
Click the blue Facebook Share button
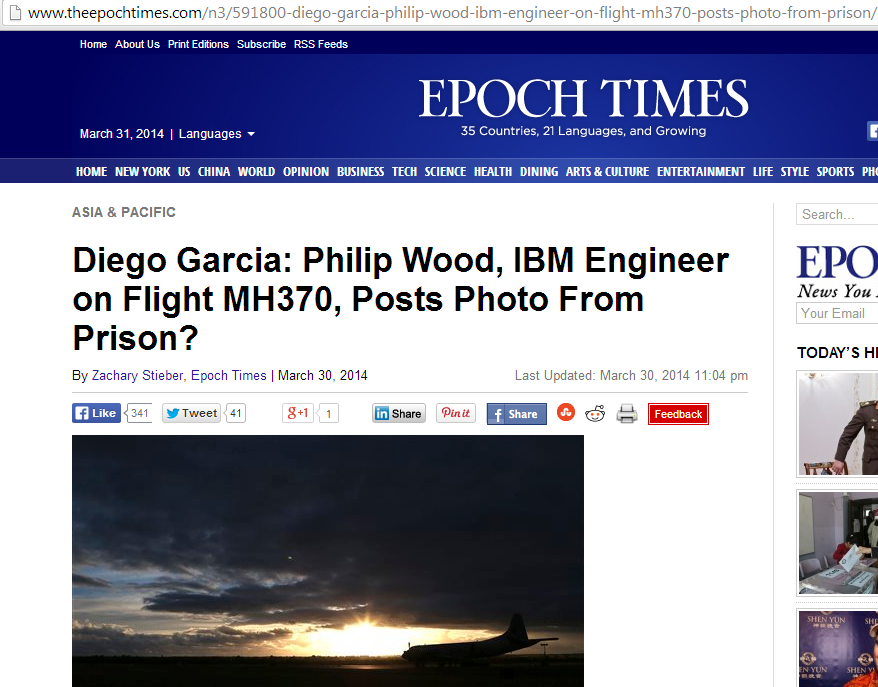[516, 414]
